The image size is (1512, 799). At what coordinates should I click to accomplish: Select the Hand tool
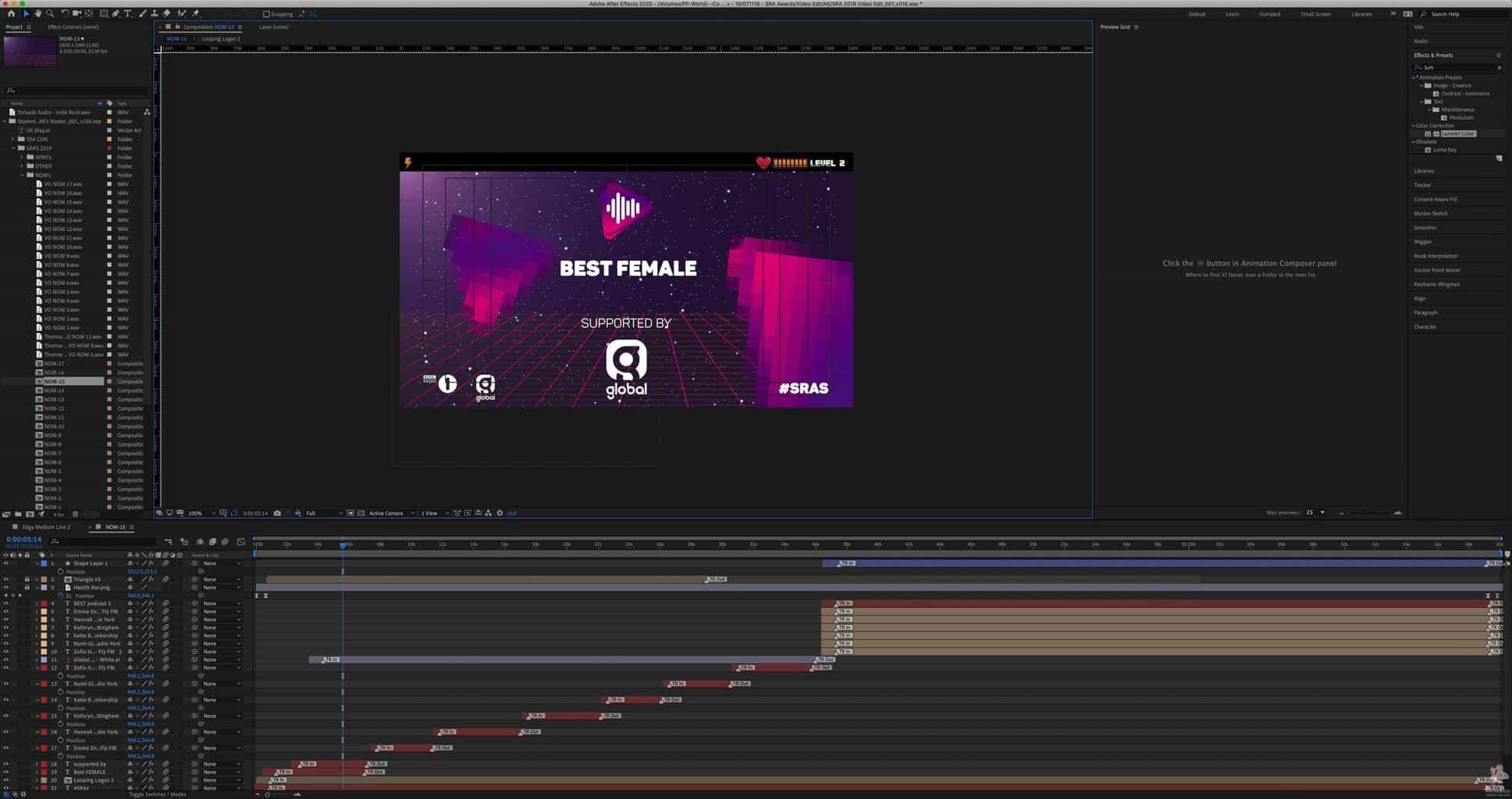37,13
